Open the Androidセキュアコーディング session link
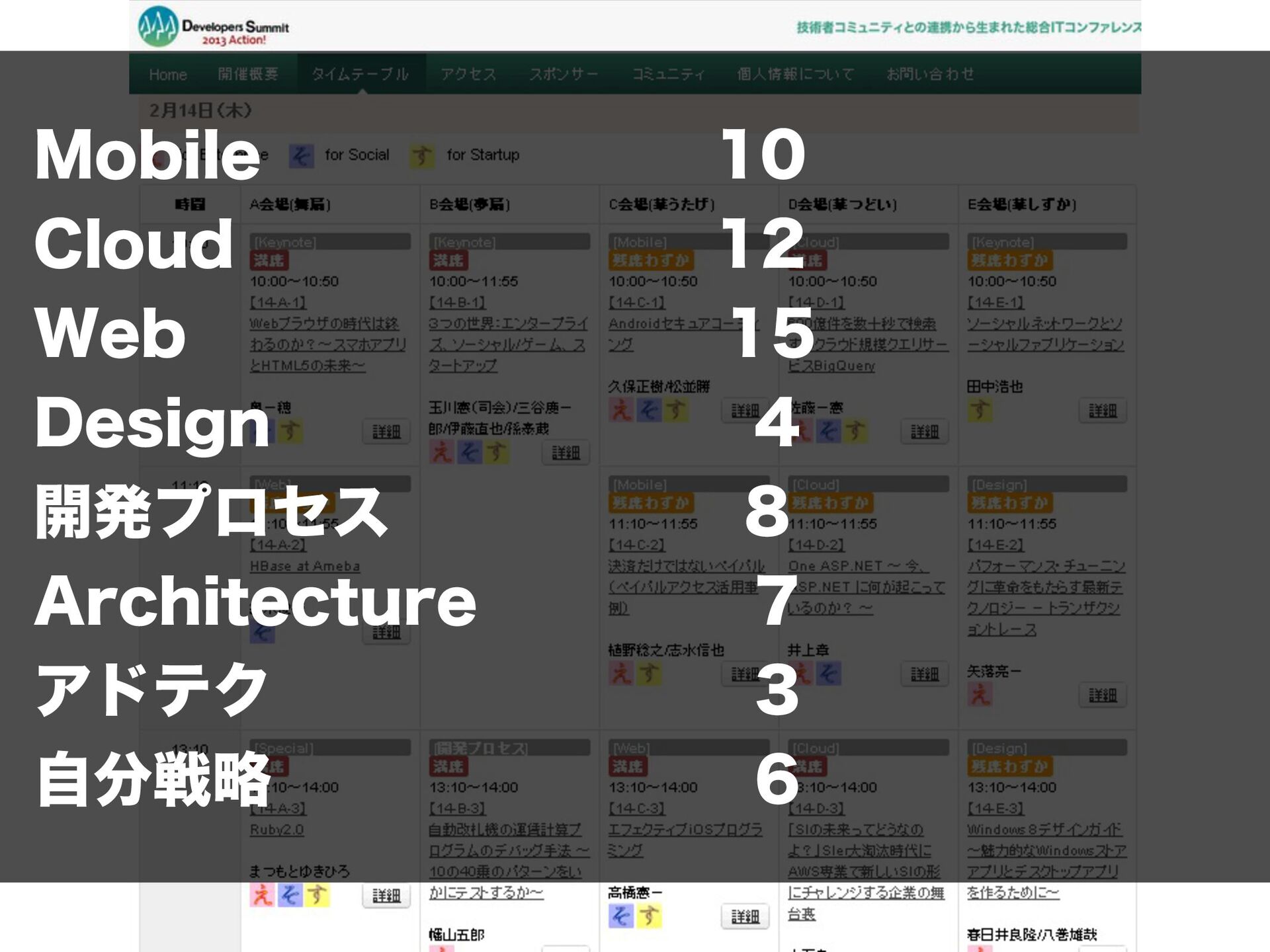 684,334
